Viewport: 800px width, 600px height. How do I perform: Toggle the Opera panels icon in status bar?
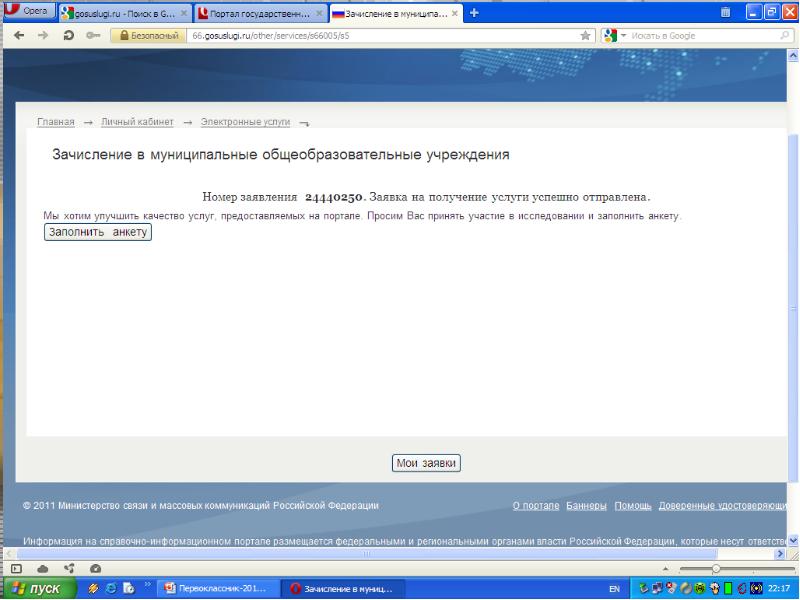point(16,568)
